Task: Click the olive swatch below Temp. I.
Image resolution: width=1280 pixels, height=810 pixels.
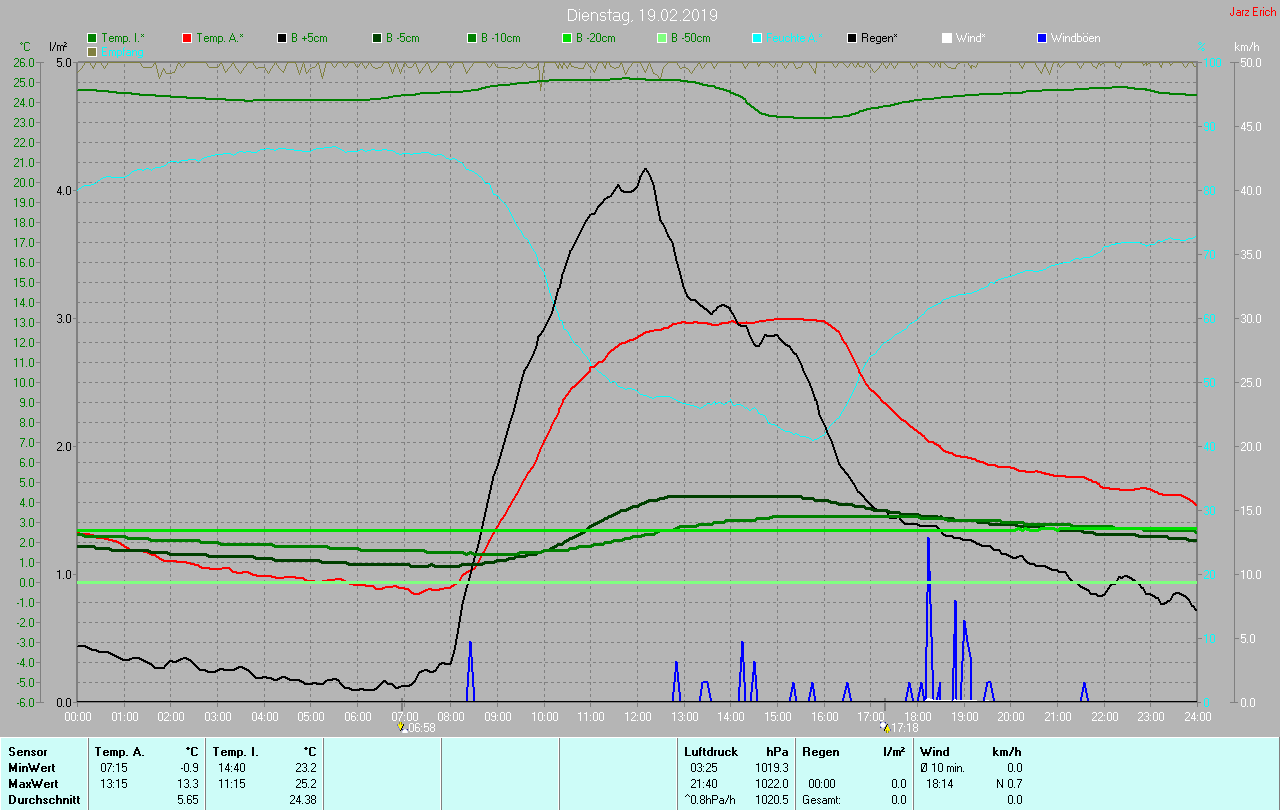Action: [93, 51]
